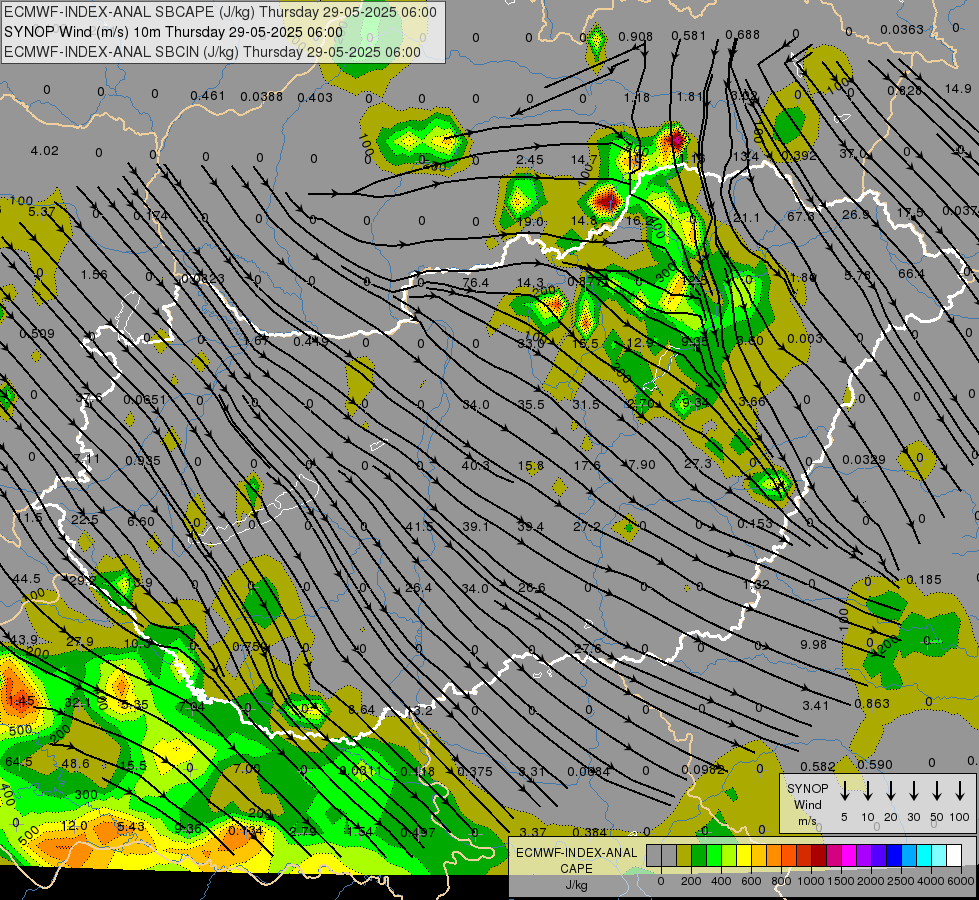The width and height of the screenshot is (979, 900).
Task: Click the map value 3.37
Action: click(533, 832)
